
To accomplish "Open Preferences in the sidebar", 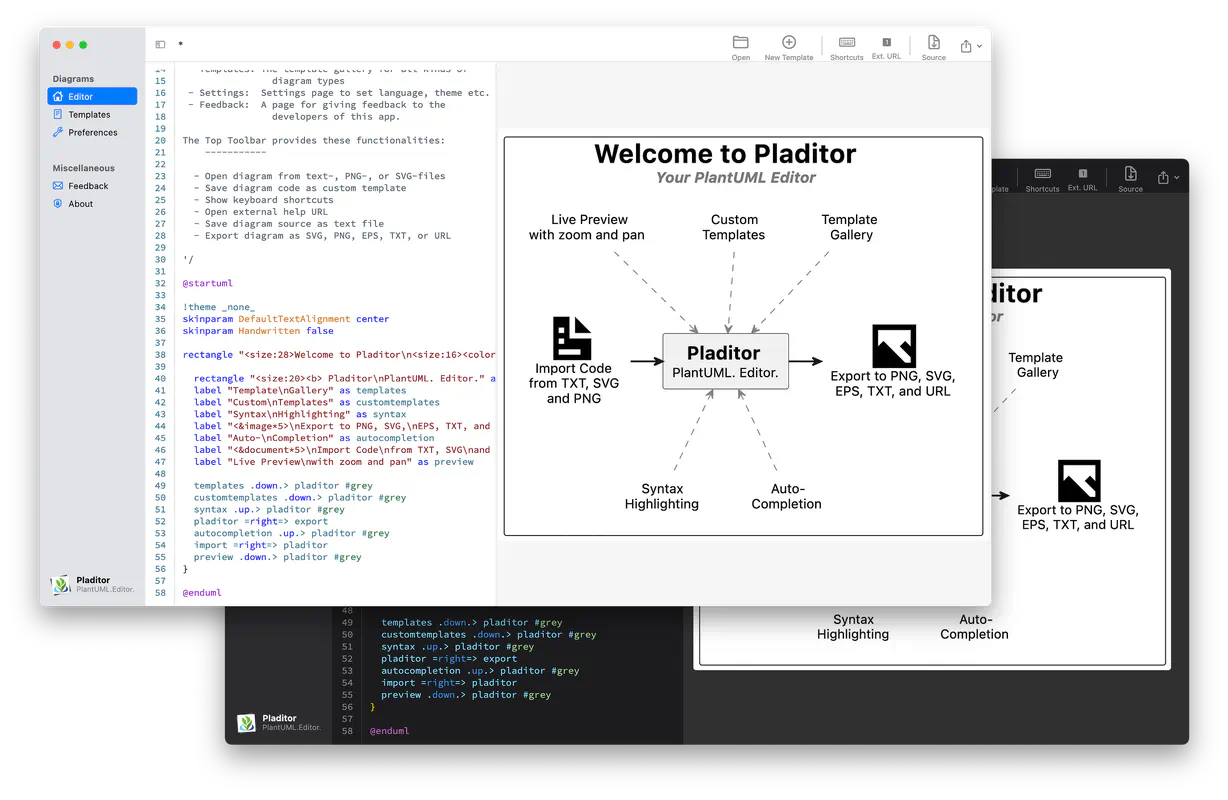I will (x=92, y=132).
